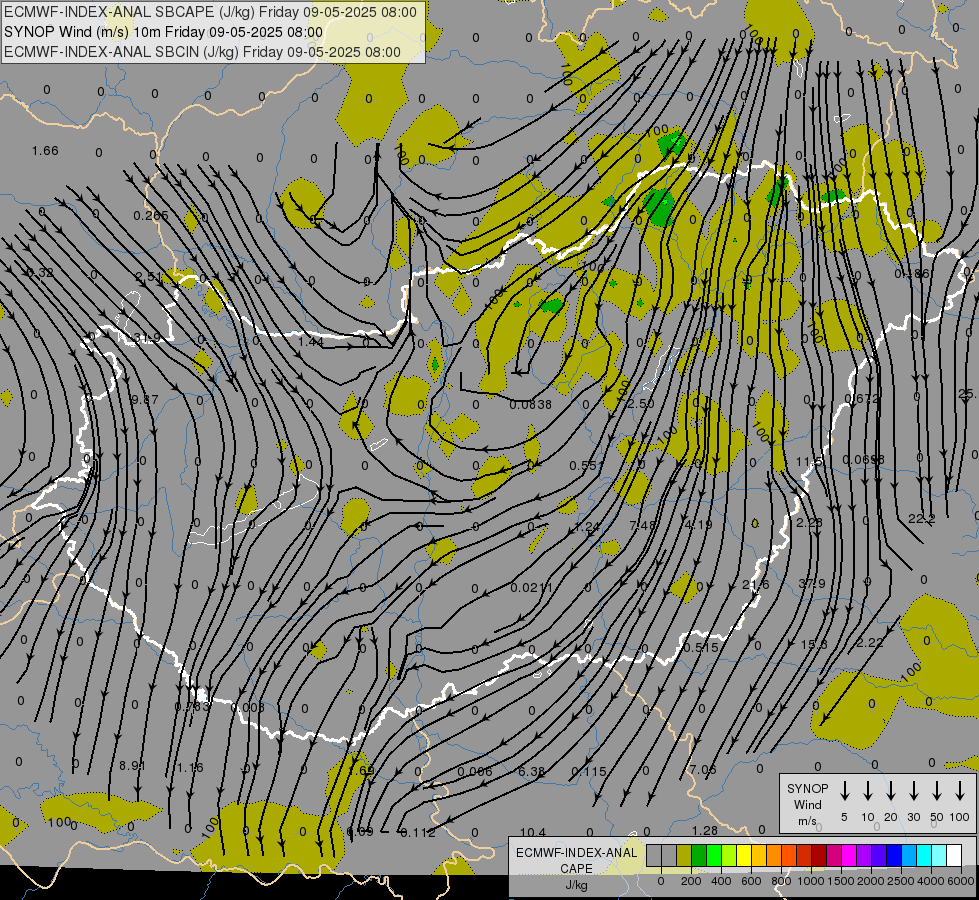Click the 2500 tick label on the CAPE scale
This screenshot has height=900, width=979.
901,881
